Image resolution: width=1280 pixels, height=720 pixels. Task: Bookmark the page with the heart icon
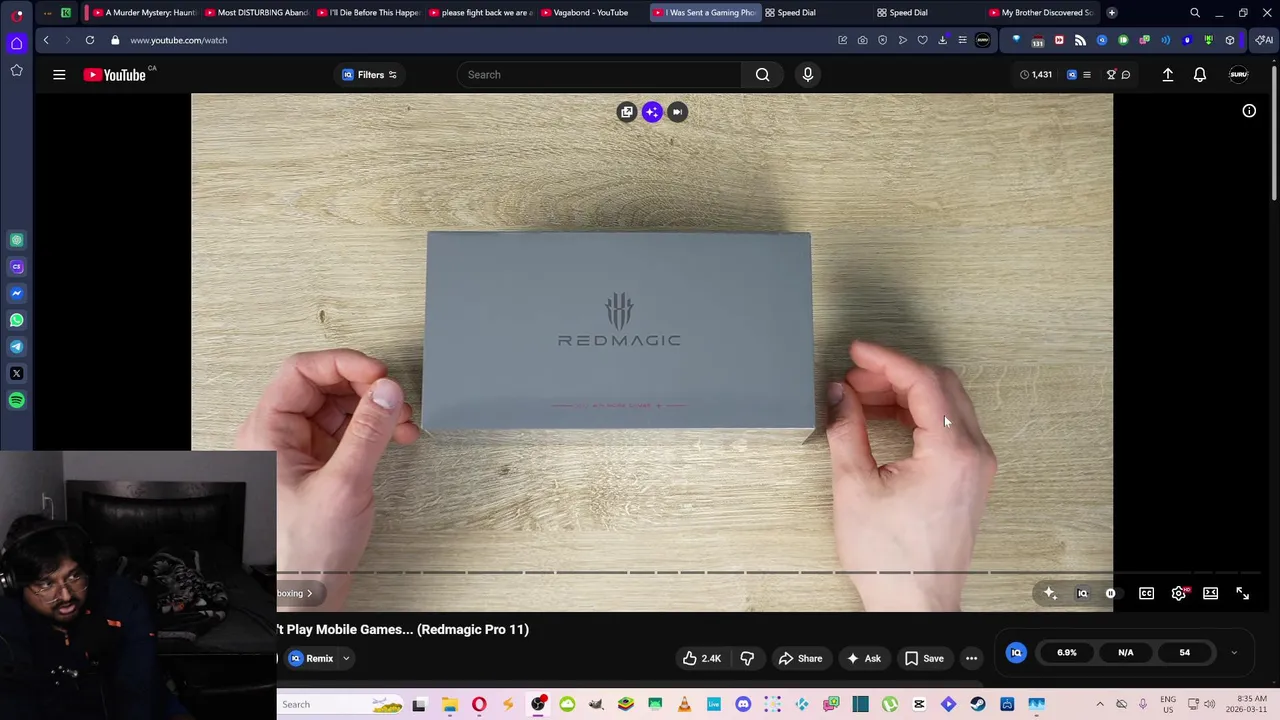922,40
